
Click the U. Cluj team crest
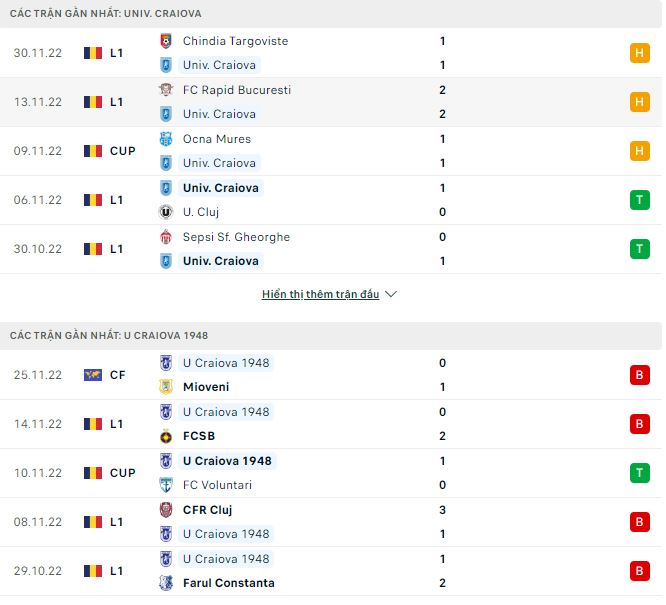[166, 212]
